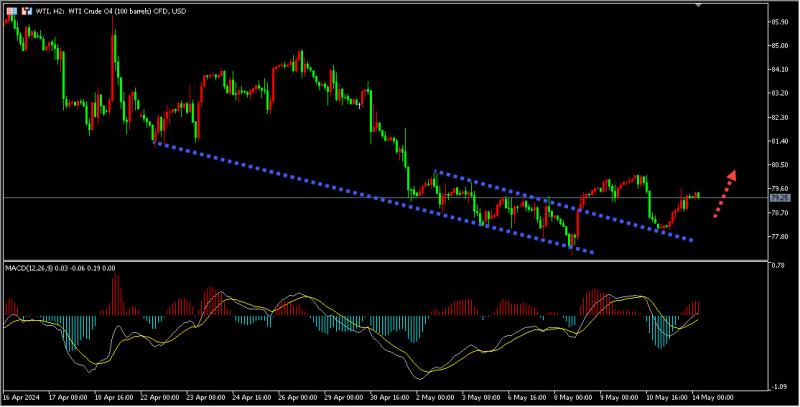This screenshot has height=407, width=800.
Task: Click the '3 May 08:00' time label
Action: click(x=481, y=397)
